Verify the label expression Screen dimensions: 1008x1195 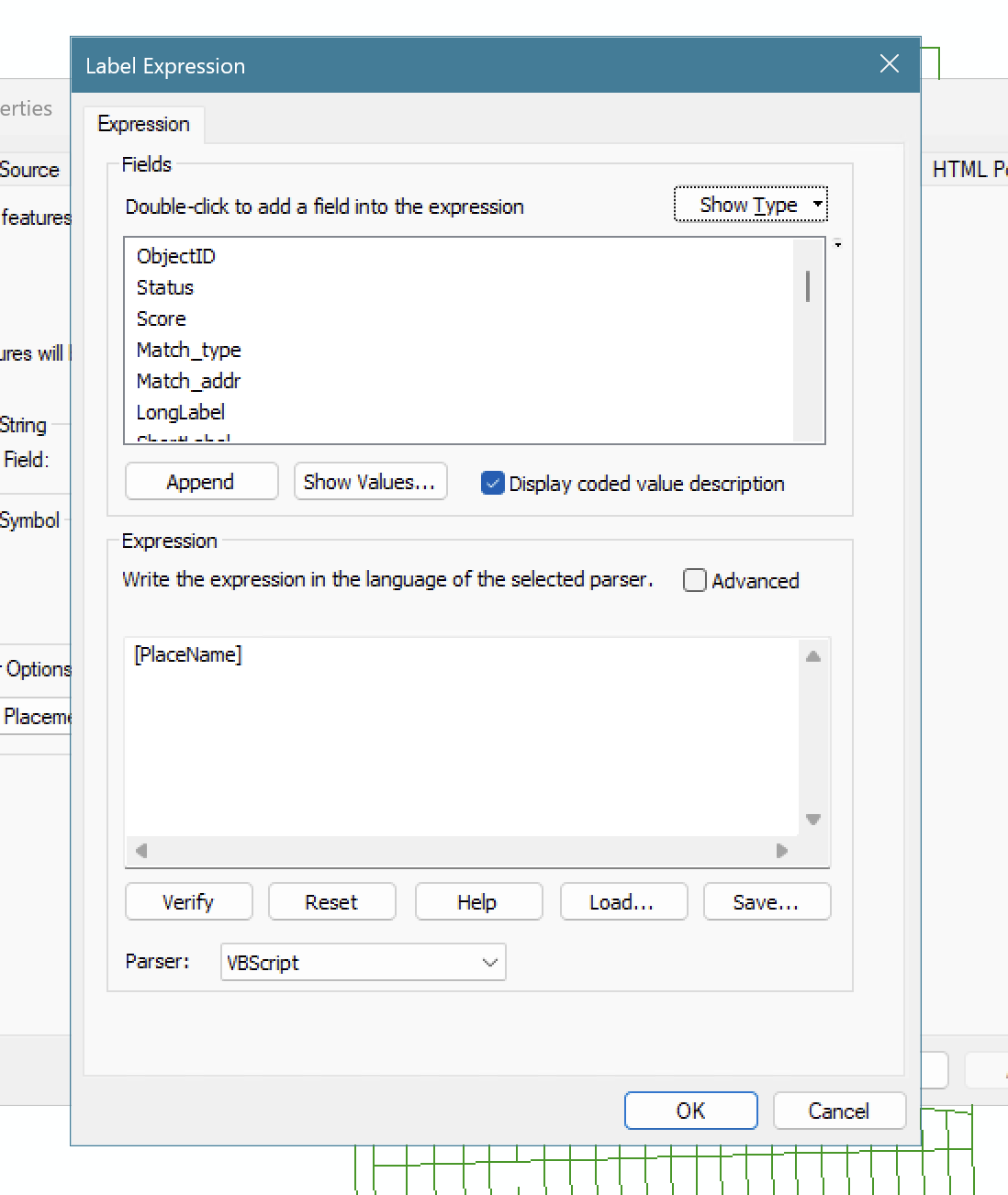[188, 901]
